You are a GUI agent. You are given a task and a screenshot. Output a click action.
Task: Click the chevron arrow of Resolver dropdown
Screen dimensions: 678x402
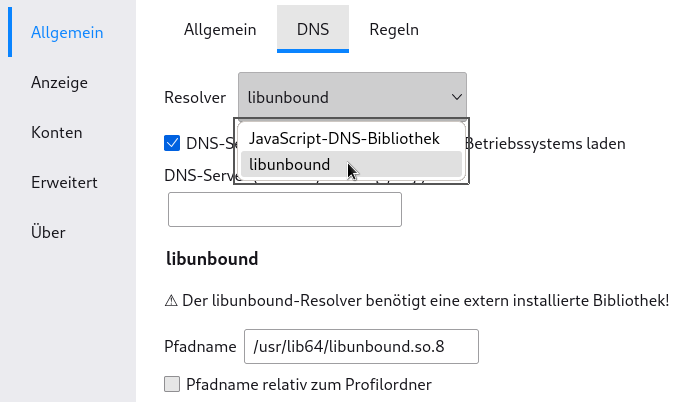[457, 97]
